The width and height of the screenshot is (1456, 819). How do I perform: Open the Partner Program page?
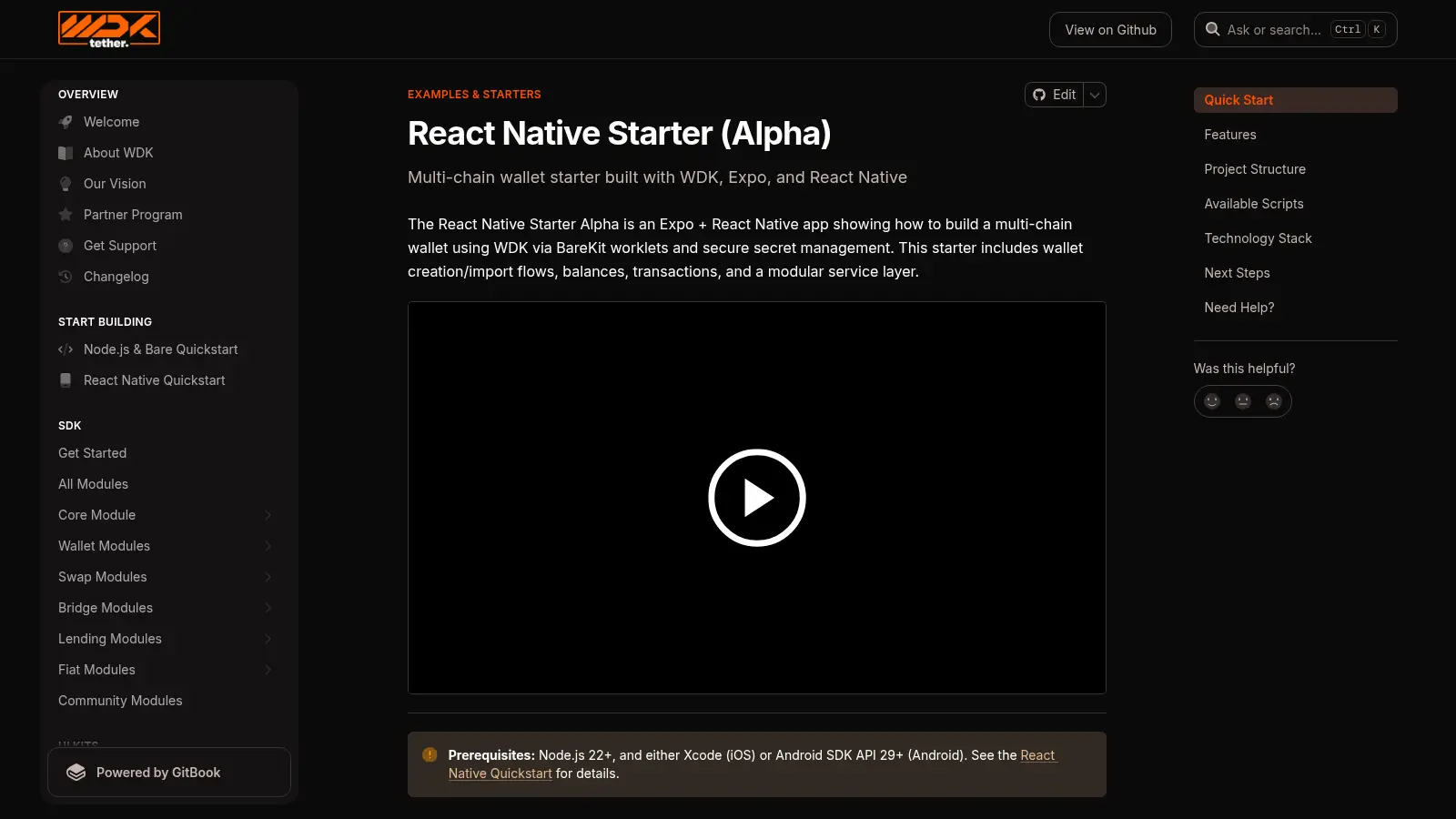pyautogui.click(x=166, y=215)
